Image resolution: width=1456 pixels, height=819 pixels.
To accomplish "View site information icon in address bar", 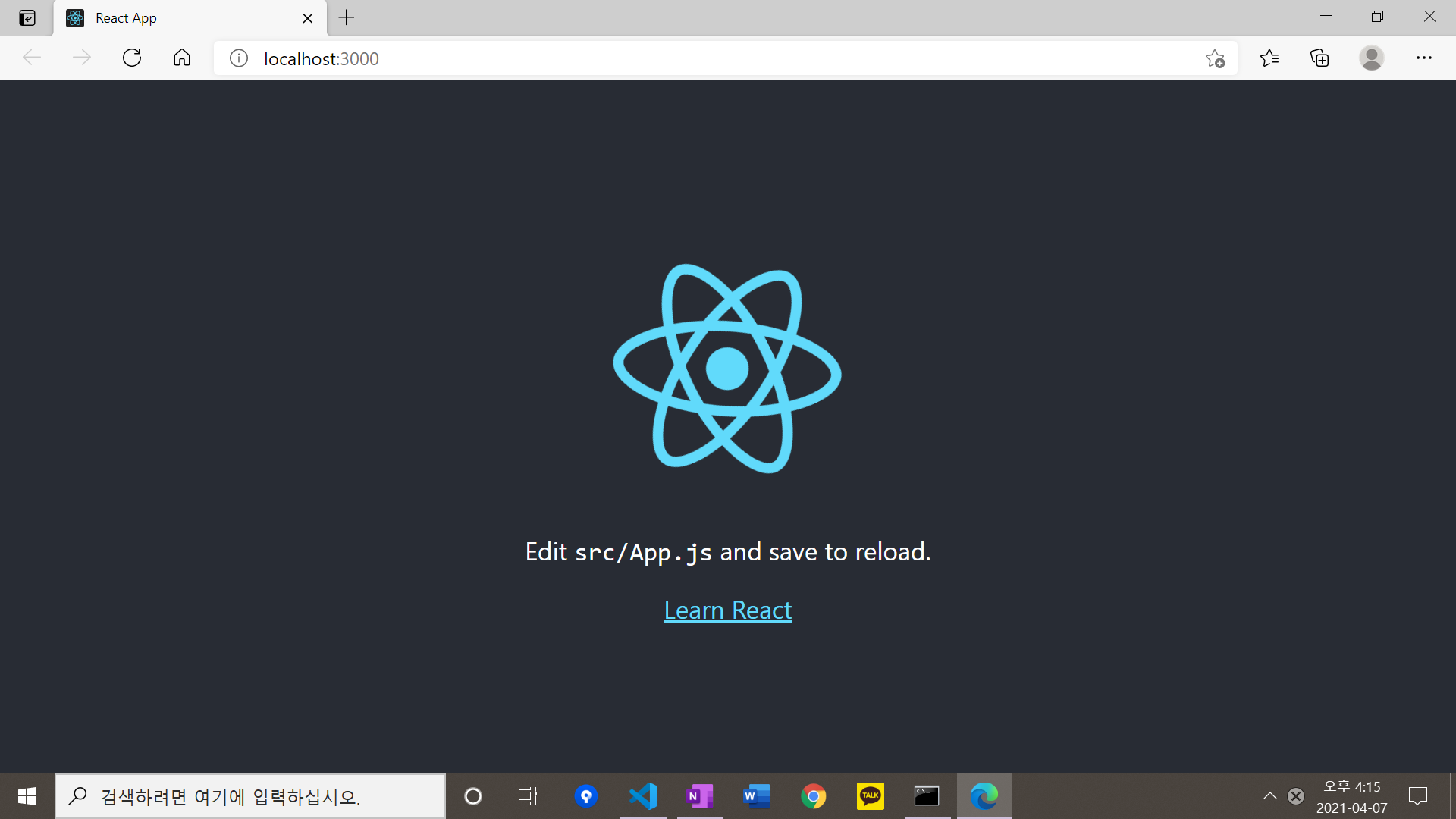I will [x=239, y=58].
